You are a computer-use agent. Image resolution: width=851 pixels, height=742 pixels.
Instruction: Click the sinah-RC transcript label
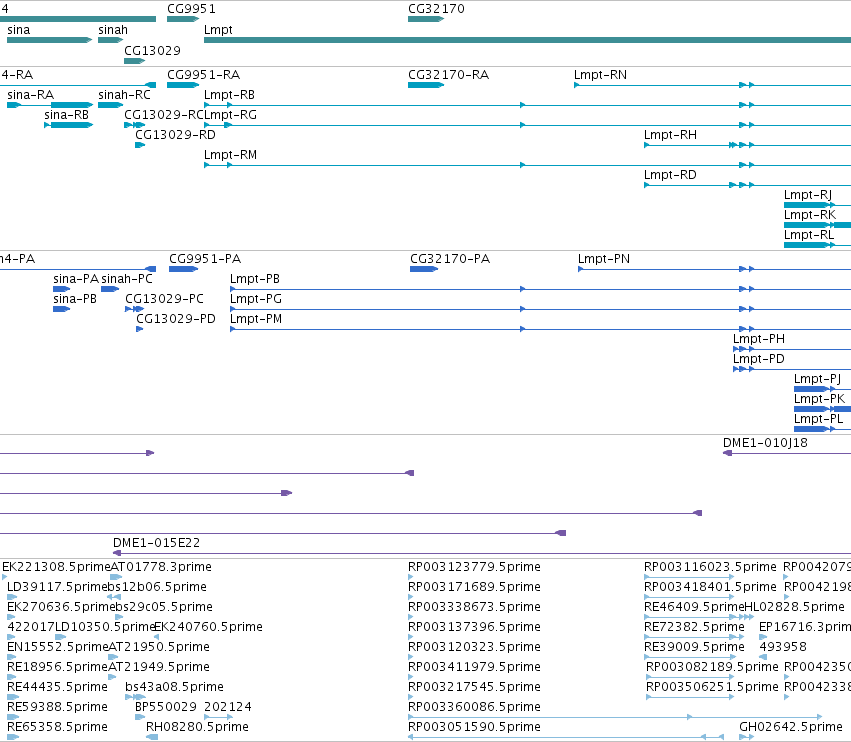click(x=124, y=94)
